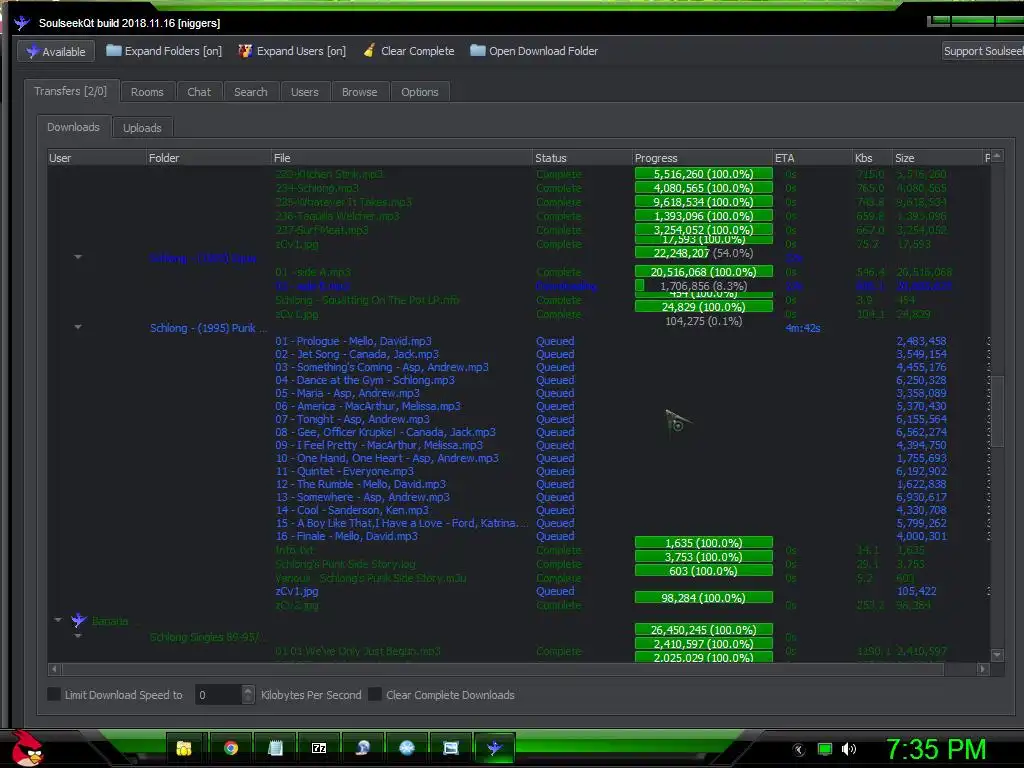
Task: Sort by the ETA column header
Action: point(813,158)
